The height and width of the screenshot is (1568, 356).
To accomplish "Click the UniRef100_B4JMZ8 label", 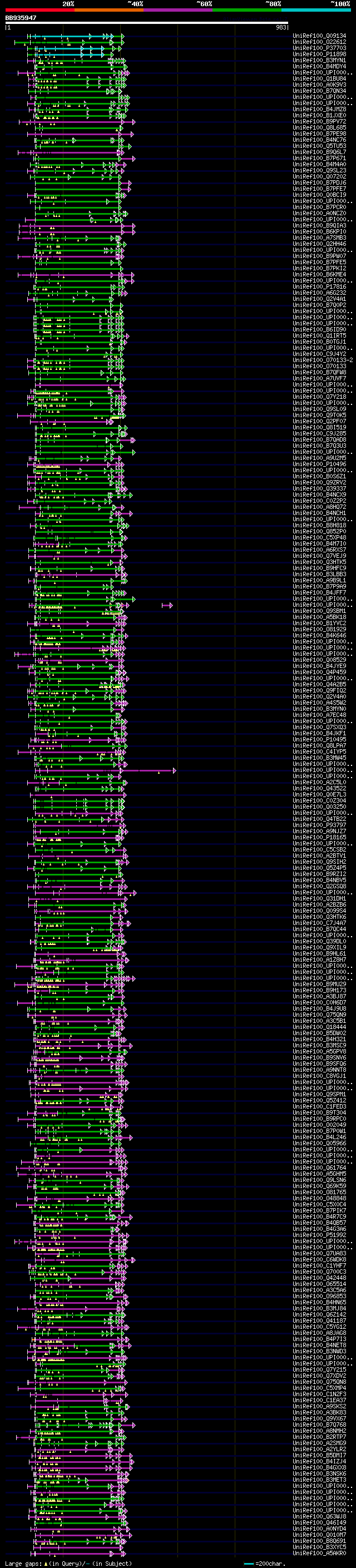I will (x=319, y=109).
